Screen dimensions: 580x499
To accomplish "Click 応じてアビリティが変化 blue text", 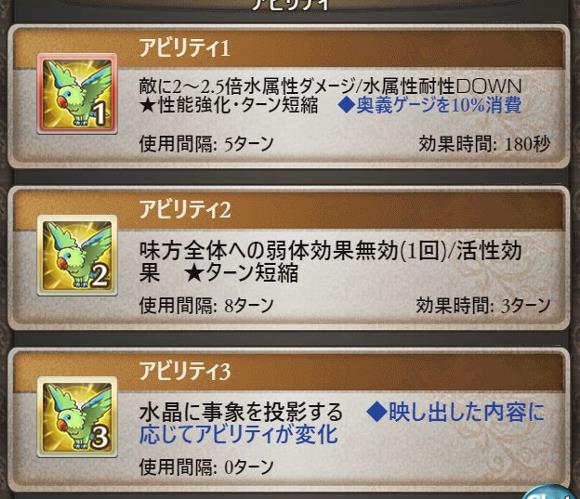I will coord(239,434).
